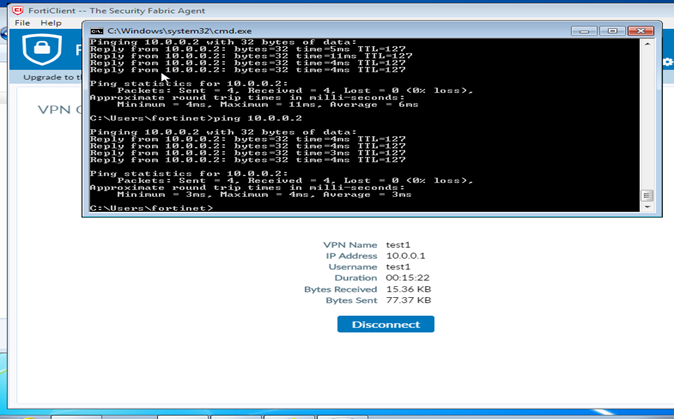Viewport: 674px width, 419px height.
Task: Click the Bytes Sent value 77.37 KB
Action: (408, 300)
